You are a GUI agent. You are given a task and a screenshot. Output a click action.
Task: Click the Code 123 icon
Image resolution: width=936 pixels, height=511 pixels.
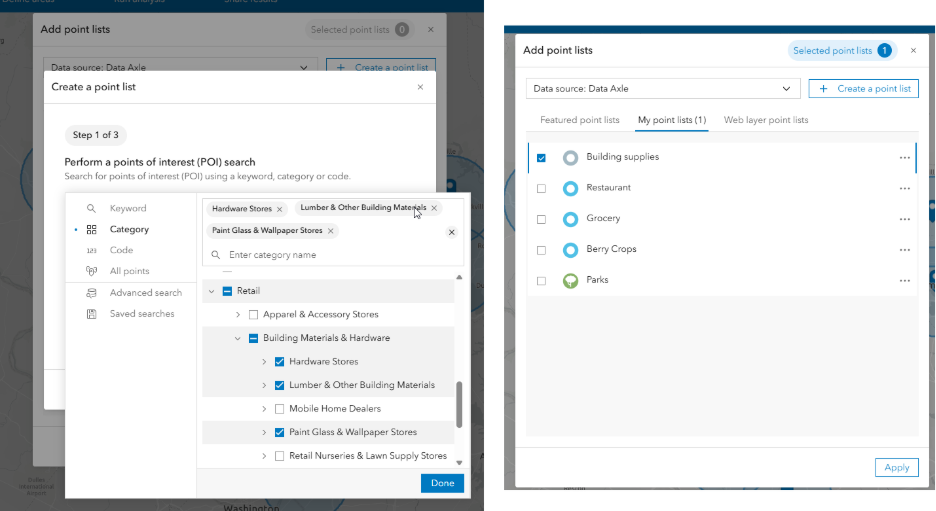coord(91,250)
